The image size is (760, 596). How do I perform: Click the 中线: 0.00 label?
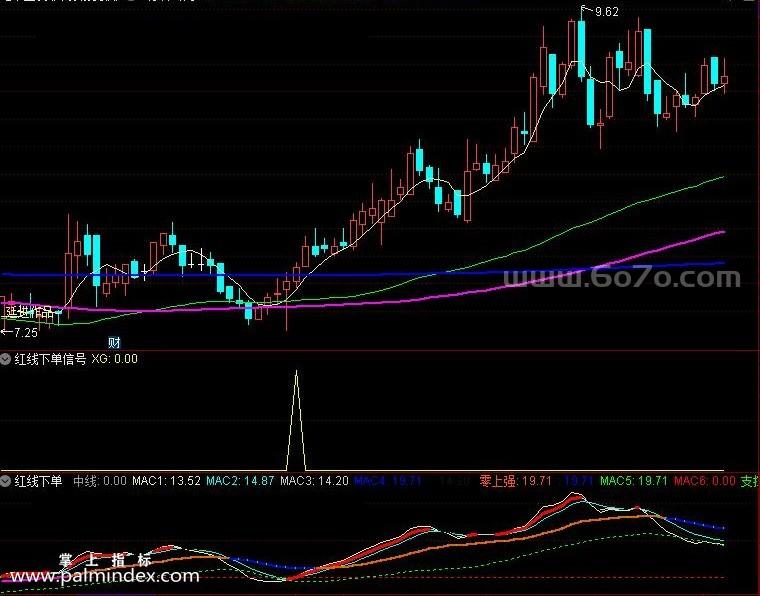[100, 481]
